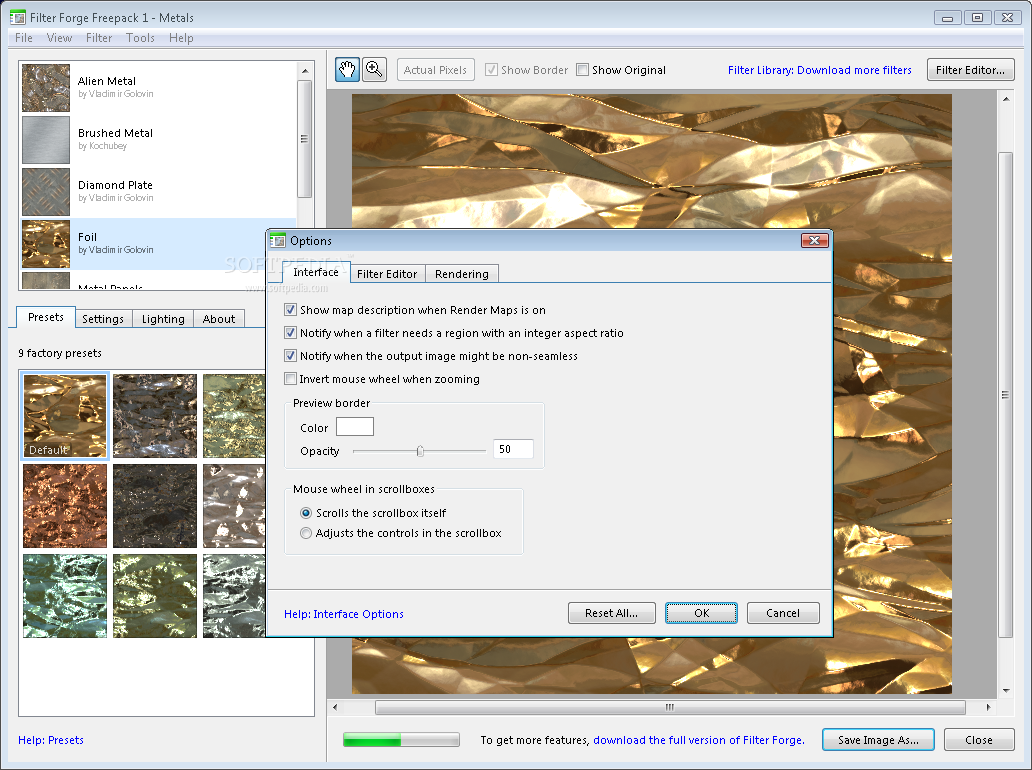
Task: Select the Alien Metal filter thumbnail
Action: pyautogui.click(x=46, y=88)
